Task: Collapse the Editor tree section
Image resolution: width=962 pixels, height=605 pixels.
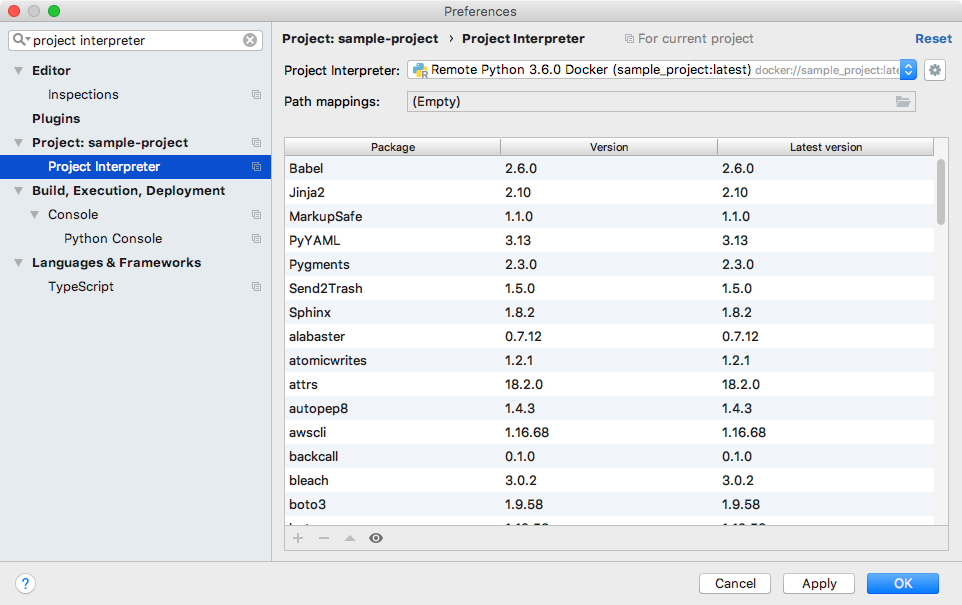Action: tap(19, 71)
